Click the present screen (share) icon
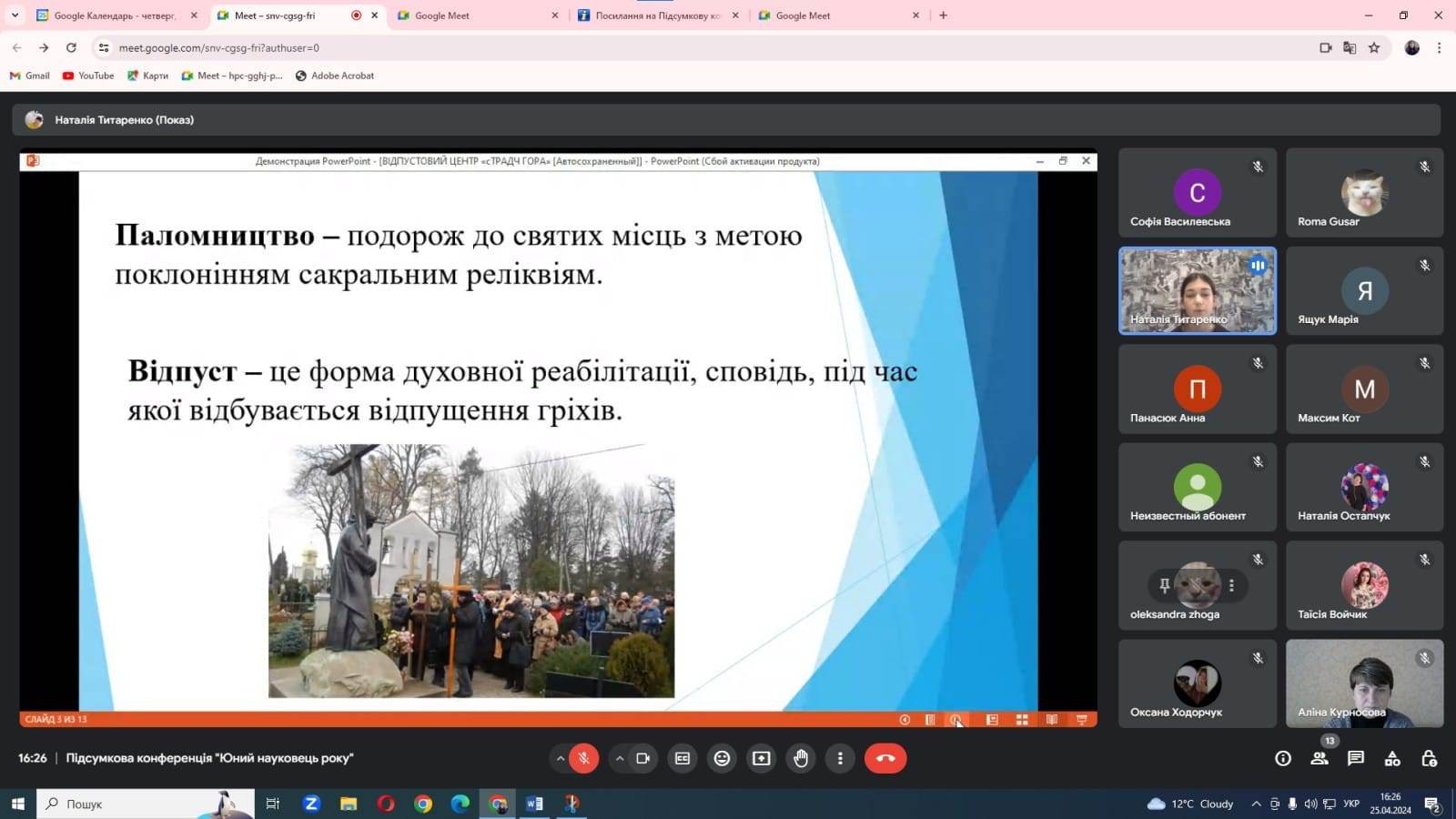 tap(762, 758)
